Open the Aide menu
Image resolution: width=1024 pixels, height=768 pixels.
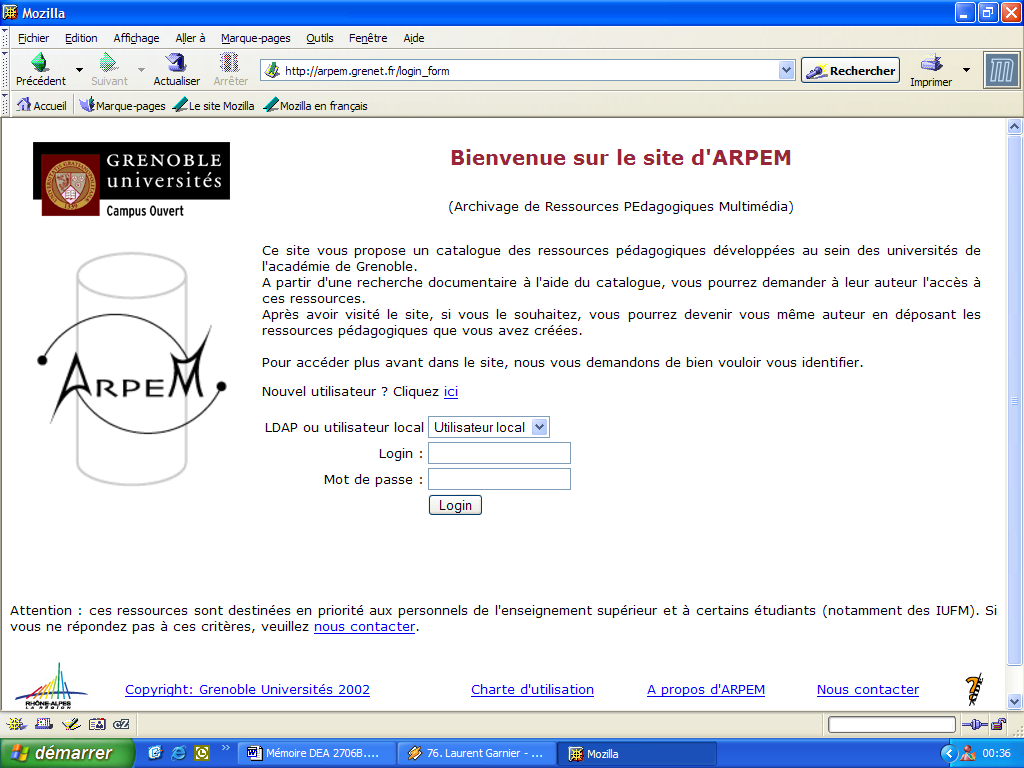(413, 38)
